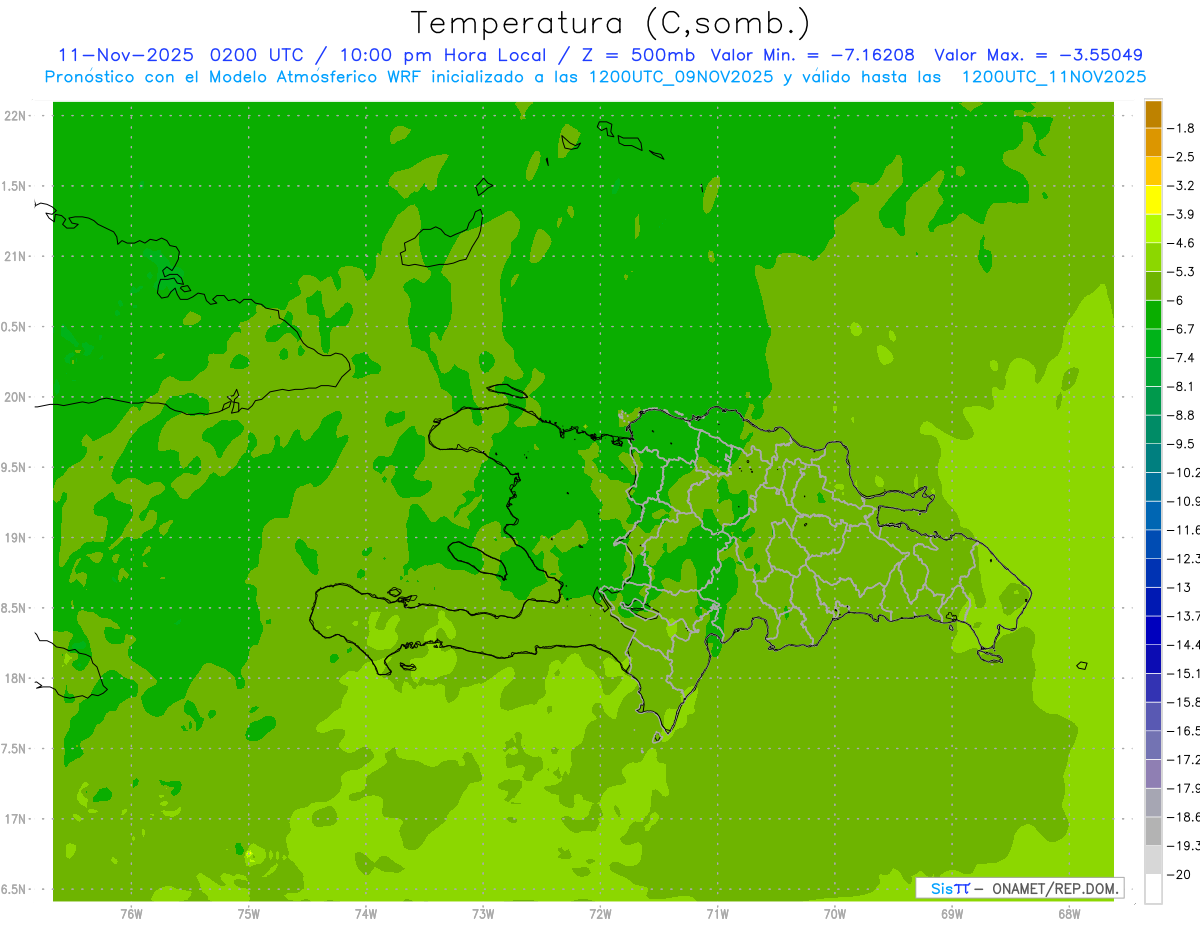Click the '-7.4' colorbar value

tap(1182, 358)
